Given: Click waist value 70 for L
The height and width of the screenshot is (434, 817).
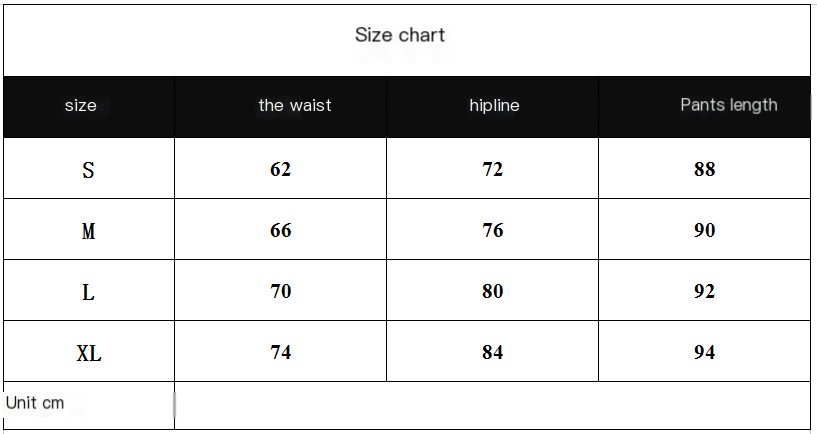Looking at the screenshot, I should 281,291.
